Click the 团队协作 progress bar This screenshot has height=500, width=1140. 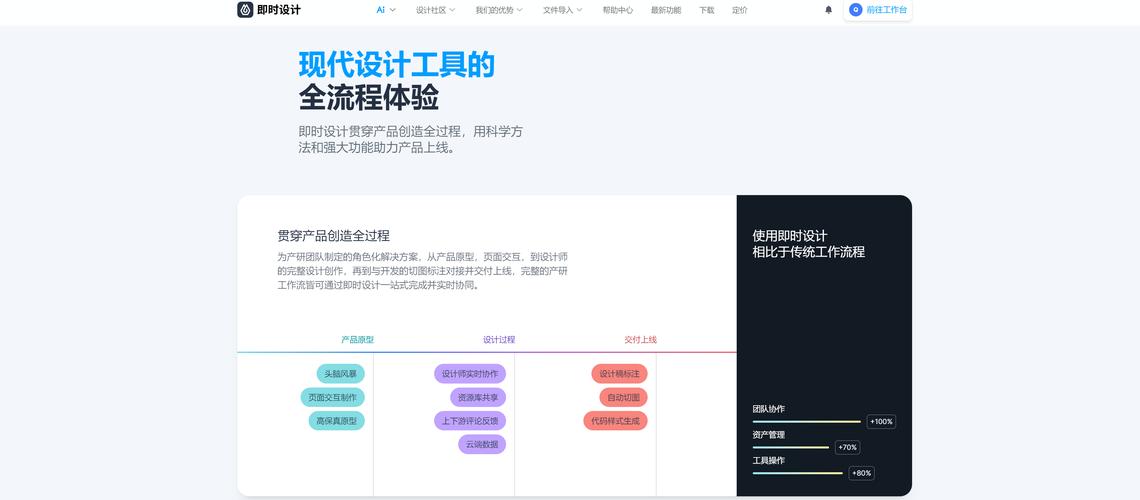point(806,422)
